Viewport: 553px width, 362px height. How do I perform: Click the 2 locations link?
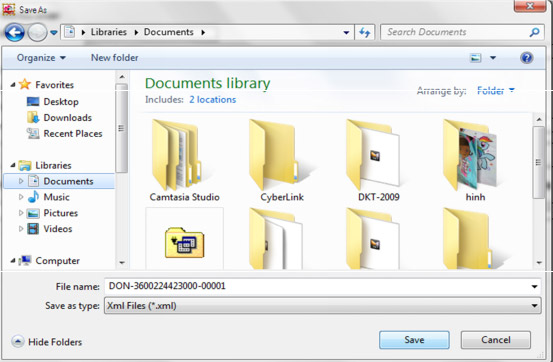[x=212, y=99]
